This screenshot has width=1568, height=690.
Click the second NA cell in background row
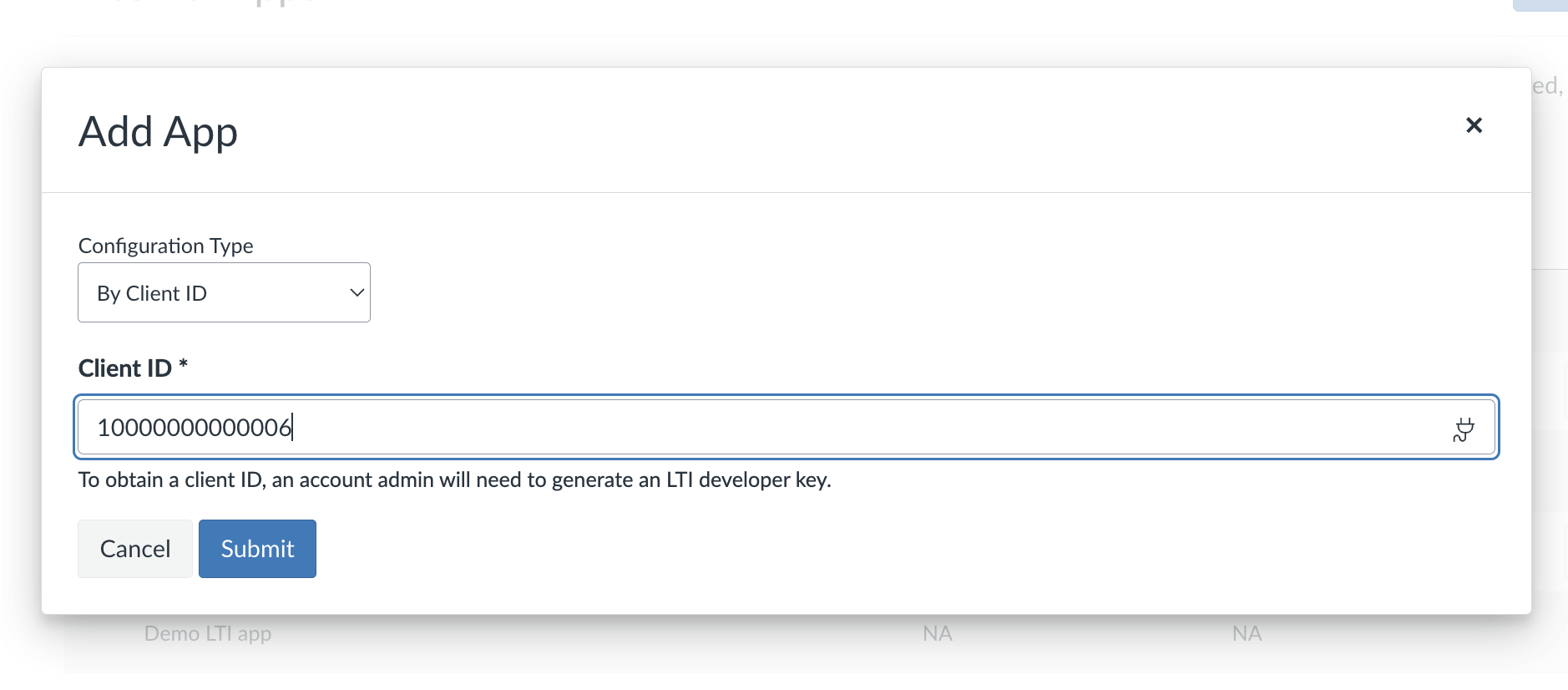tap(1246, 634)
